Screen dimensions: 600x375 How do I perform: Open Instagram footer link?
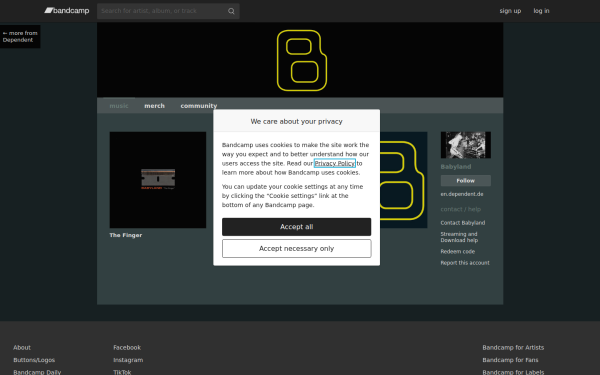coord(128,360)
